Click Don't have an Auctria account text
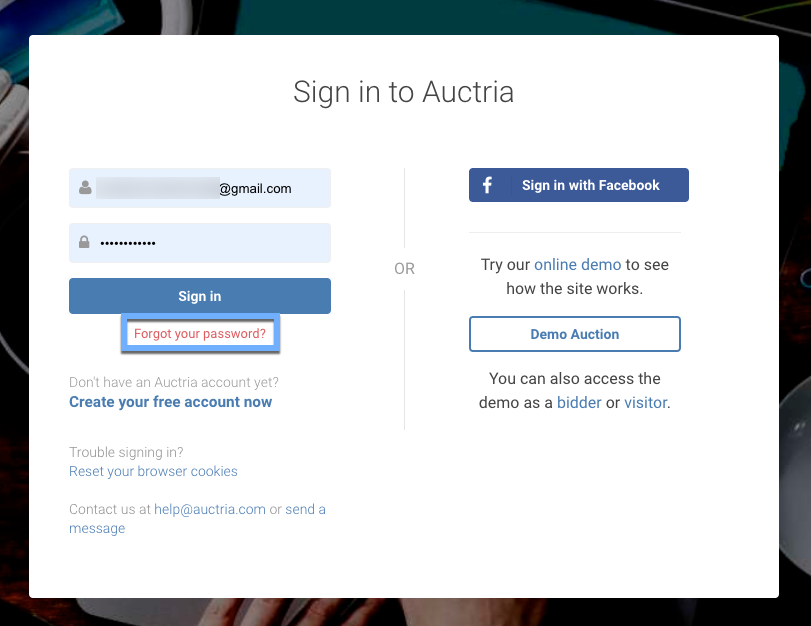Screen dimensions: 811x626 [x=174, y=382]
